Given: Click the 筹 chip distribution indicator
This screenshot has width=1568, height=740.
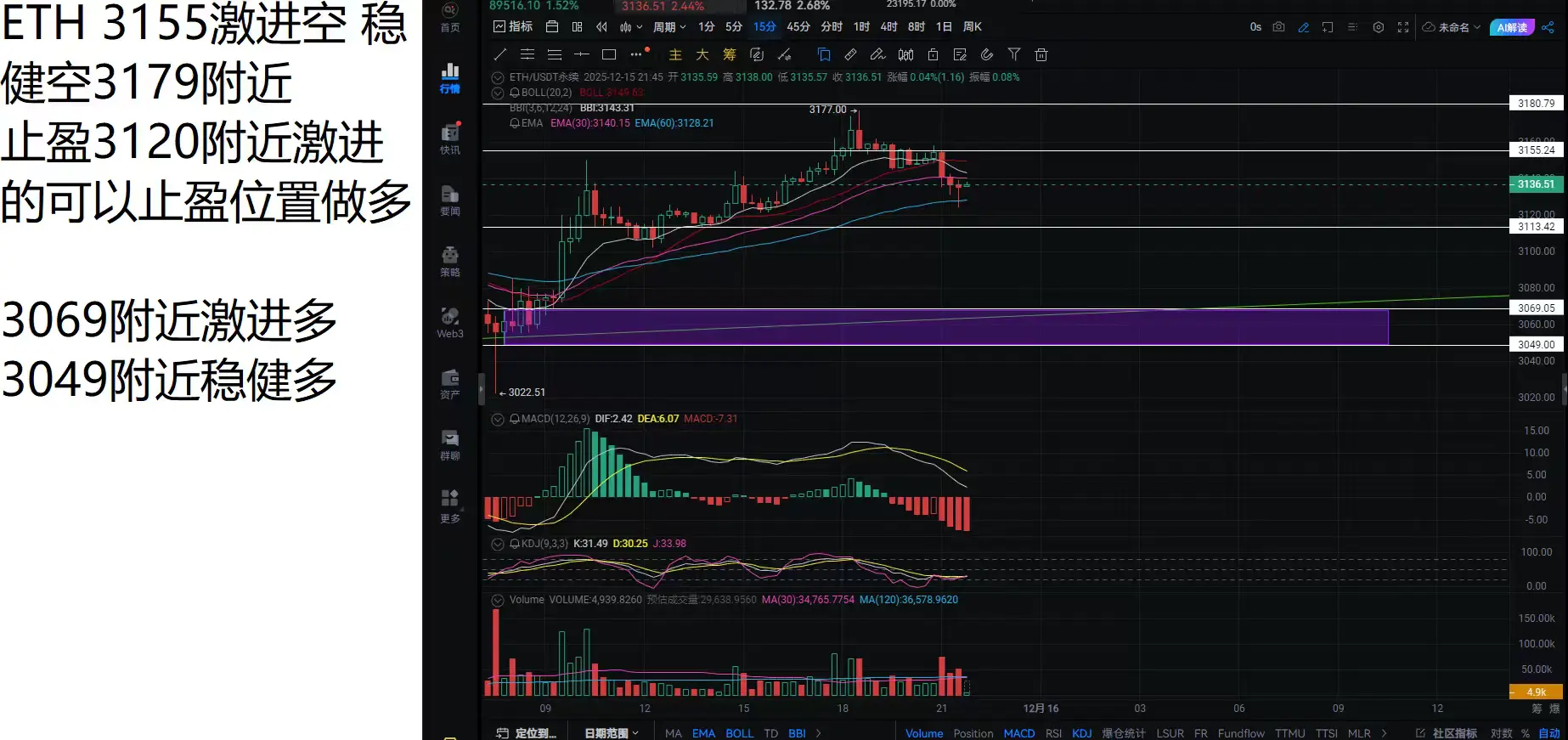Looking at the screenshot, I should click(x=730, y=54).
